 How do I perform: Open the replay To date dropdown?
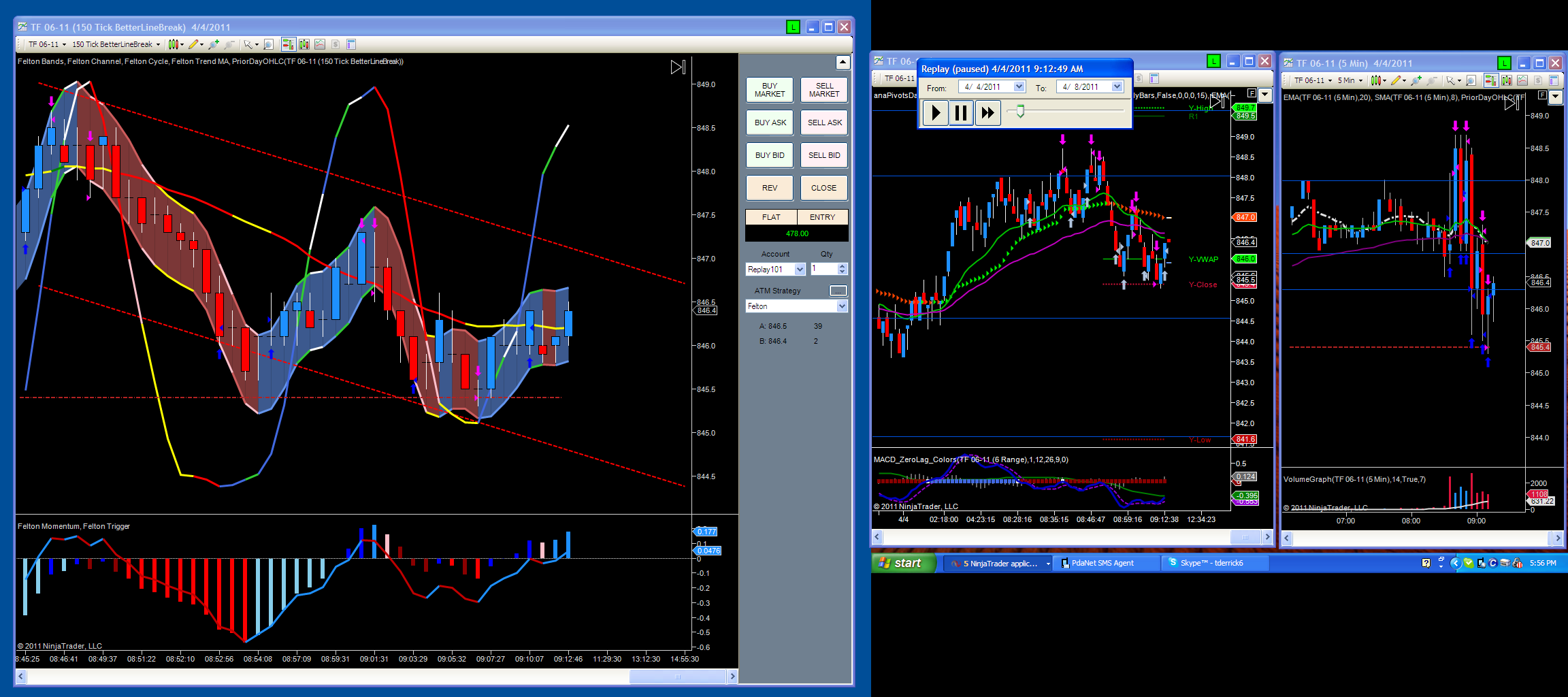tap(1117, 87)
